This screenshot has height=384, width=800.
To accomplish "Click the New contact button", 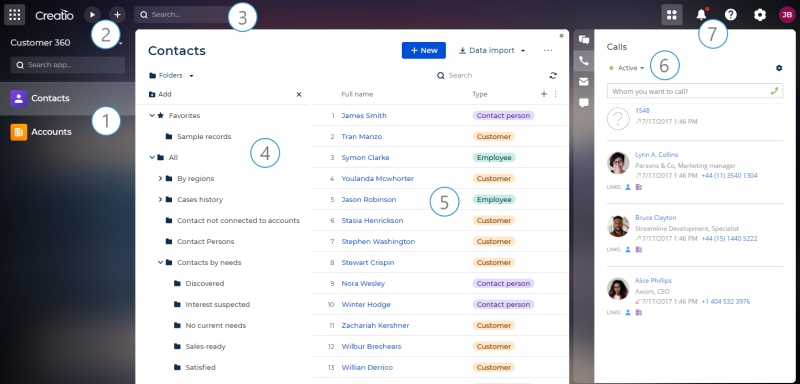I will point(423,50).
